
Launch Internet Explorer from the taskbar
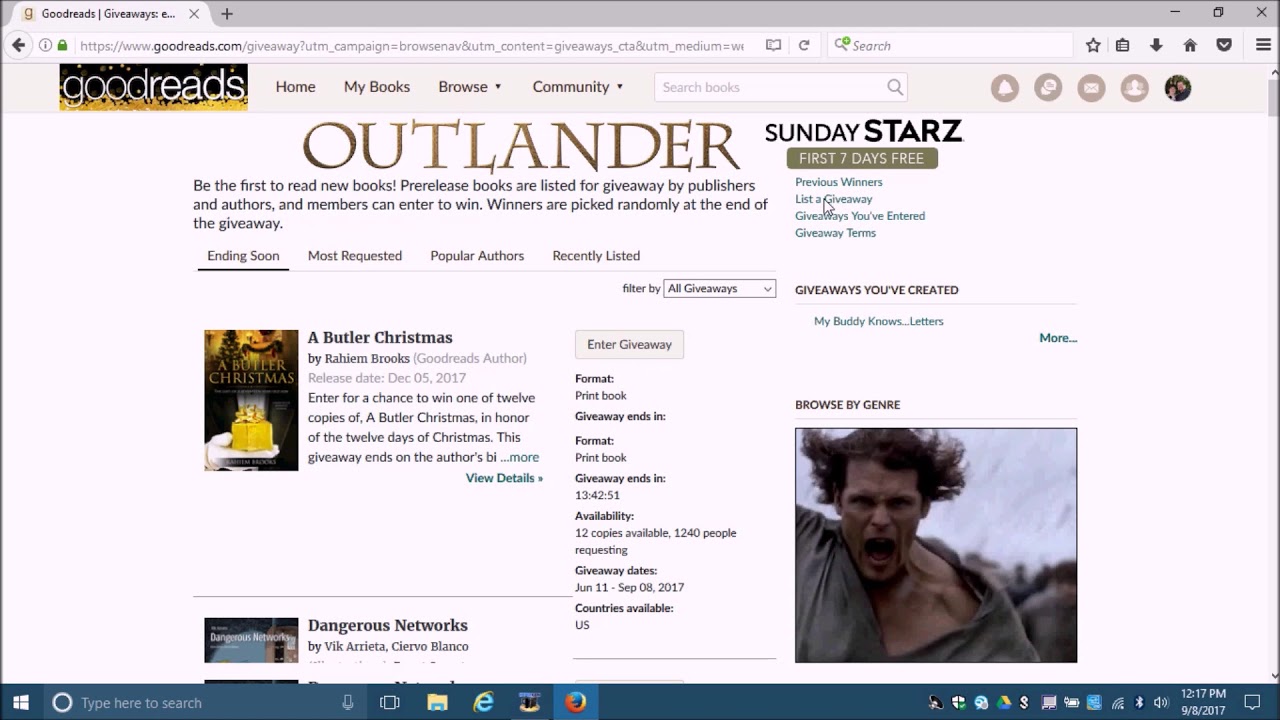pos(483,702)
